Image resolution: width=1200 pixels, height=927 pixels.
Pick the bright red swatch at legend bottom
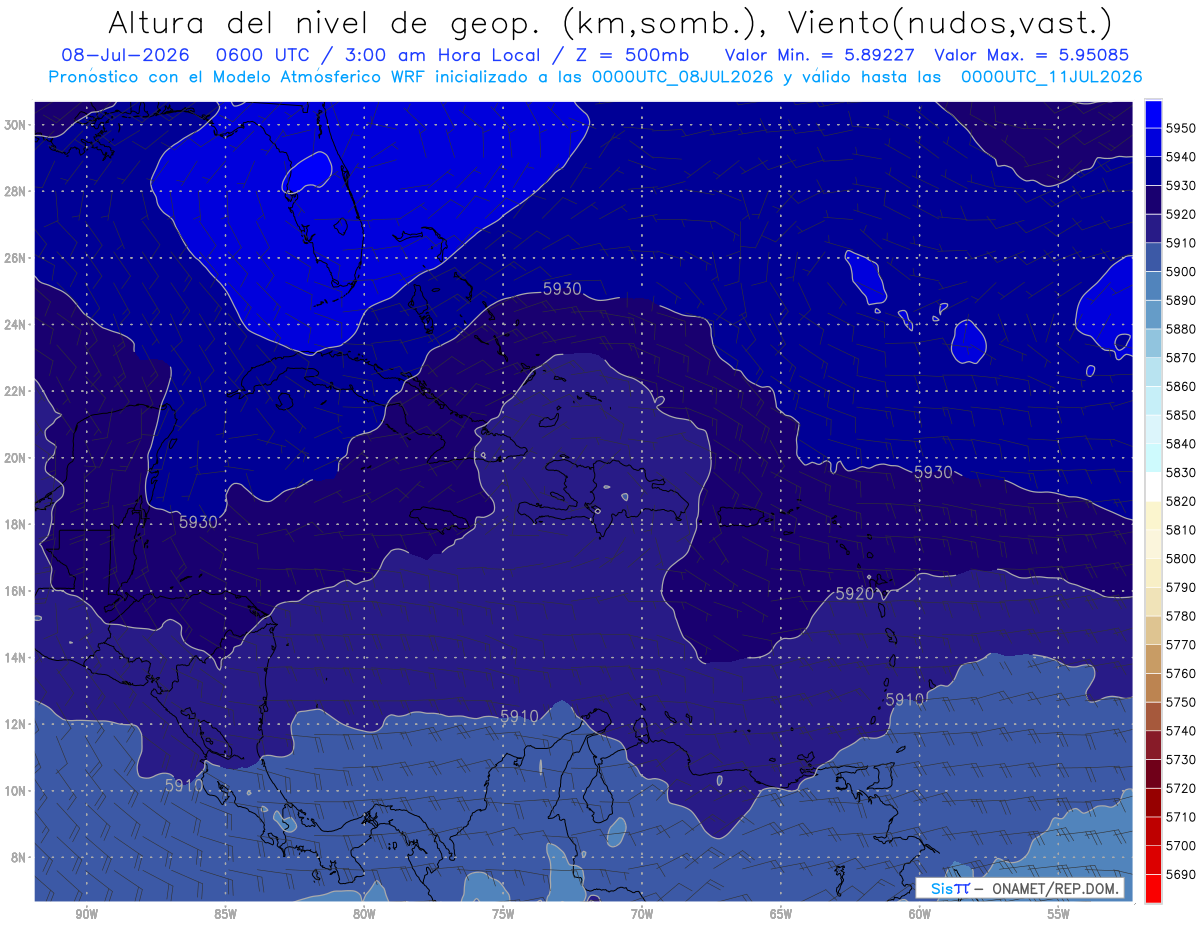[x=1153, y=888]
